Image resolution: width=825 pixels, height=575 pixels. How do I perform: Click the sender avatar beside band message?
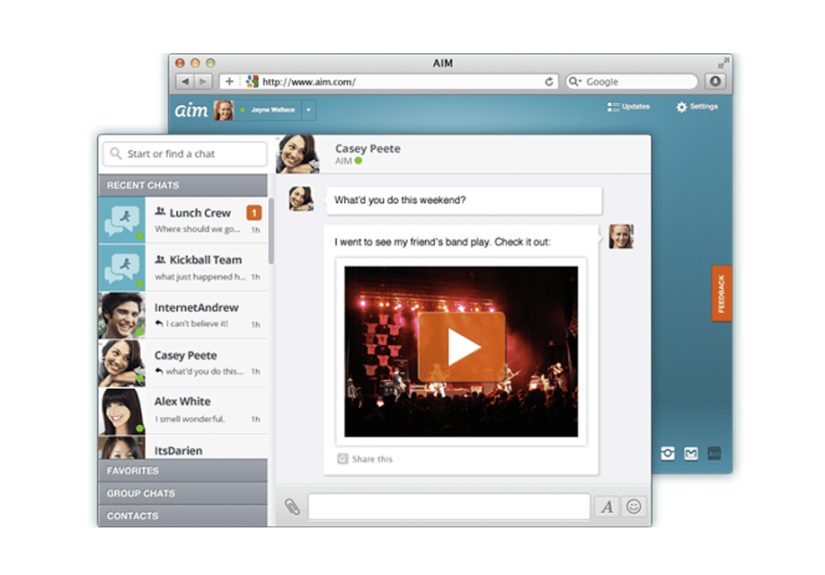coord(621,236)
